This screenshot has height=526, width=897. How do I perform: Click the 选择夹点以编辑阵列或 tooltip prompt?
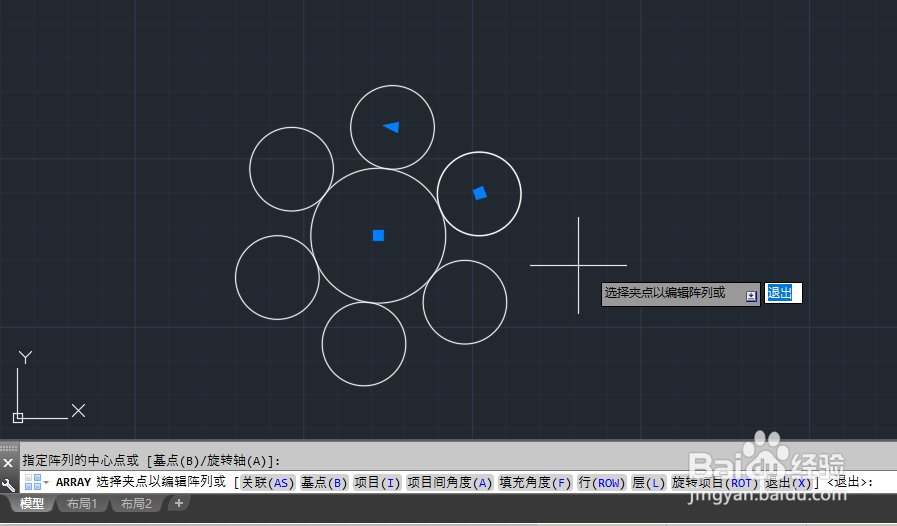click(680, 294)
